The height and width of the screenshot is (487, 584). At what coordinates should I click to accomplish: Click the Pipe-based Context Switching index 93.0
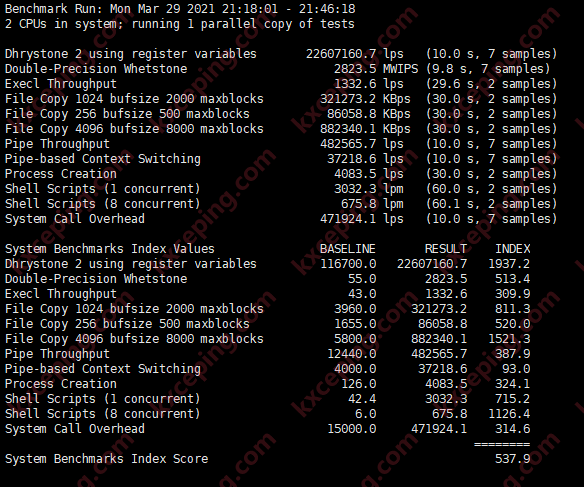tap(516, 369)
